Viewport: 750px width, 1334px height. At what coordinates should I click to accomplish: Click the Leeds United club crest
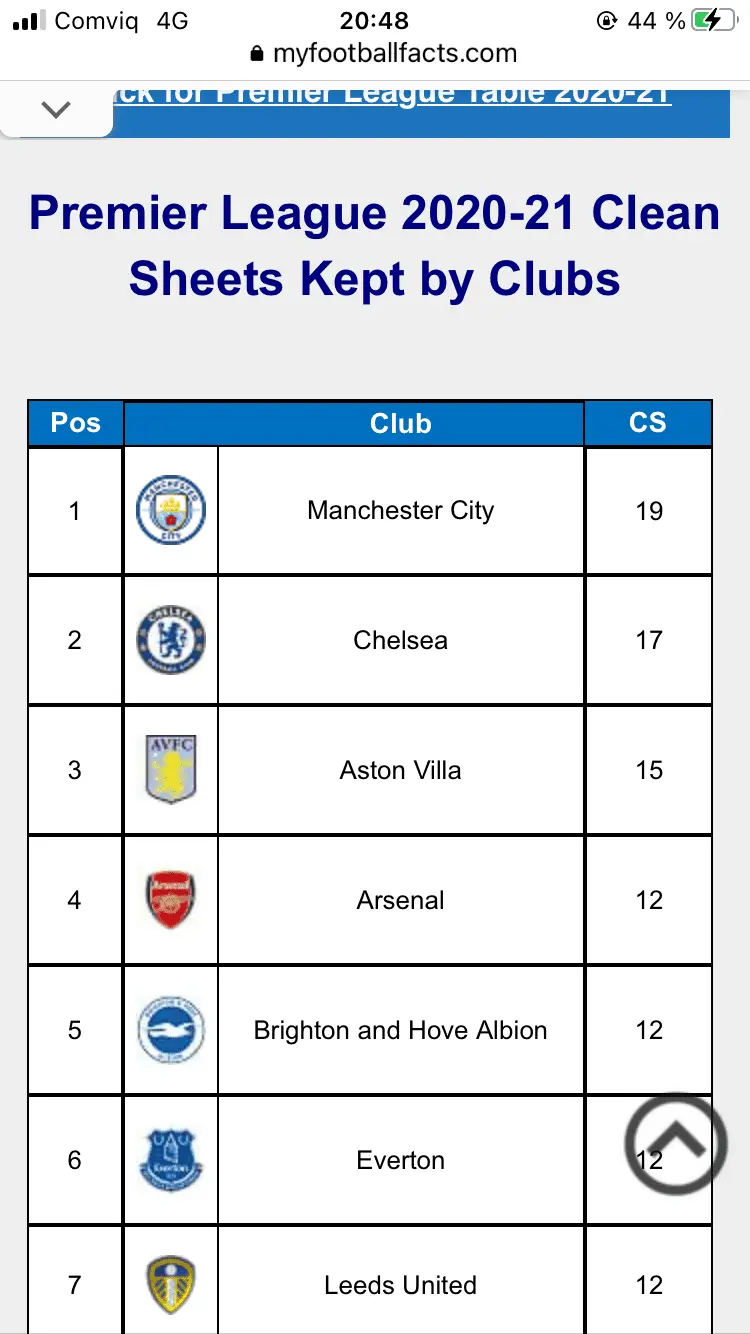[171, 1285]
